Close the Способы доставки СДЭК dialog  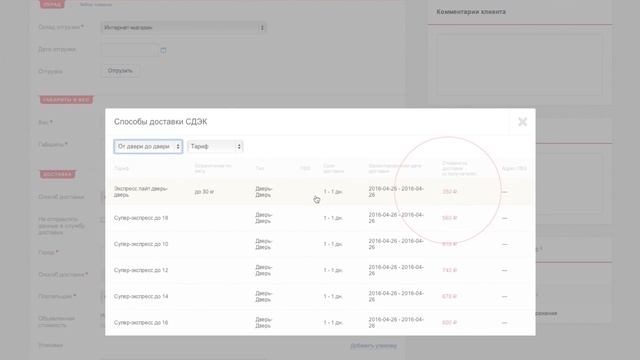(522, 122)
